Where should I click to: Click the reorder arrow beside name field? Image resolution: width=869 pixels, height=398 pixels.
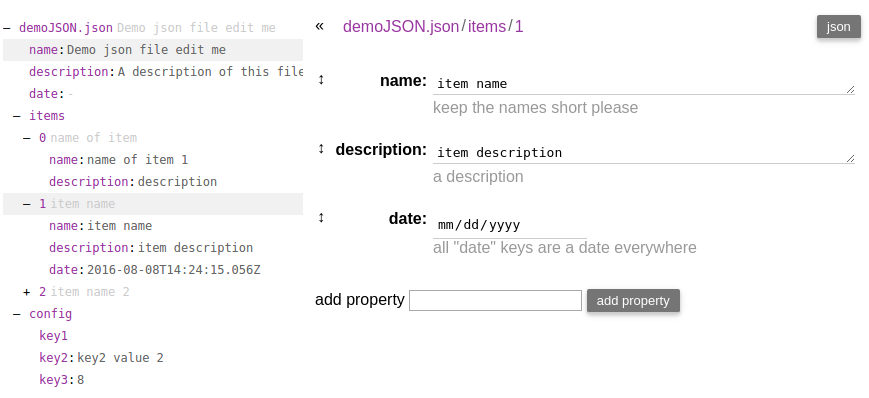pyautogui.click(x=321, y=80)
